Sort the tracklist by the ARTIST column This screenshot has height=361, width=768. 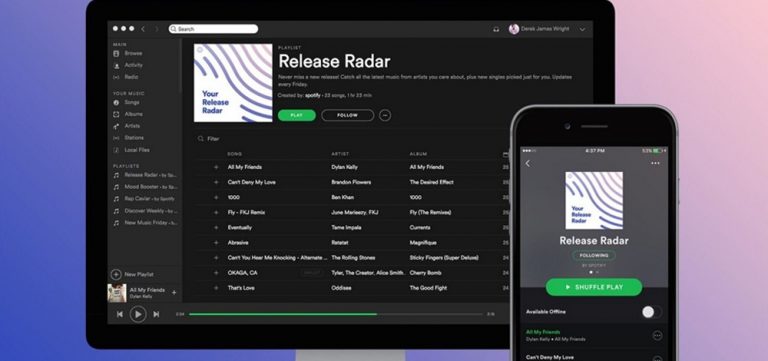(x=340, y=154)
